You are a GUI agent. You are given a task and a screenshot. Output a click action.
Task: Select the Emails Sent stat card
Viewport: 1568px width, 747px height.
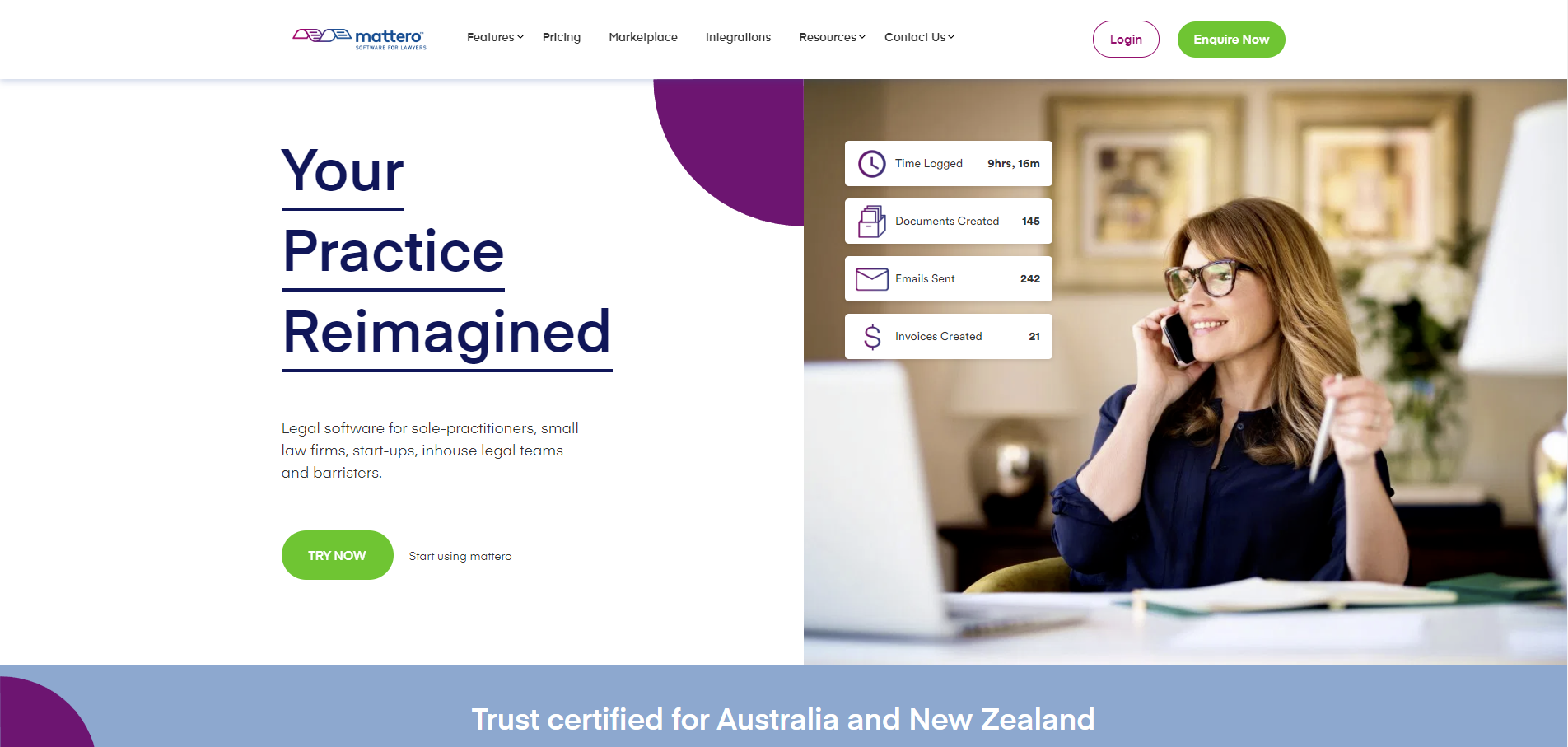click(x=949, y=279)
